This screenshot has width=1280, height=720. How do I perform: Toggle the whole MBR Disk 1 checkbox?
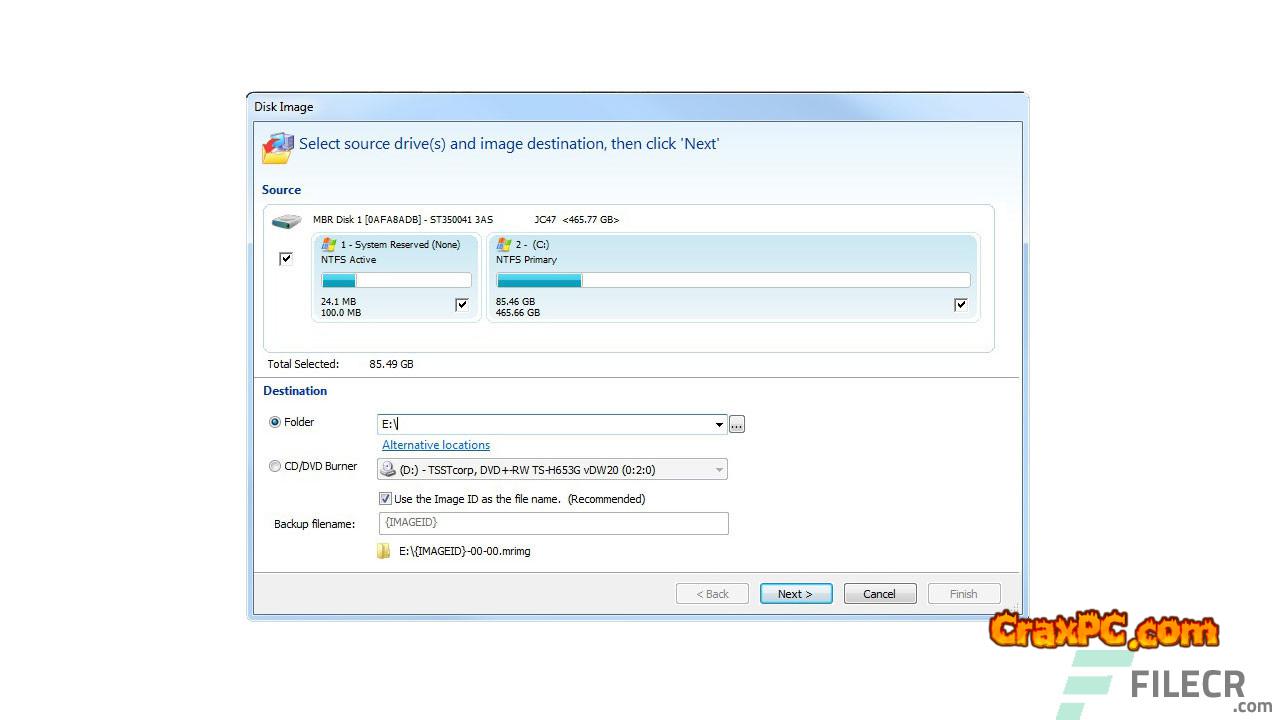click(x=286, y=259)
